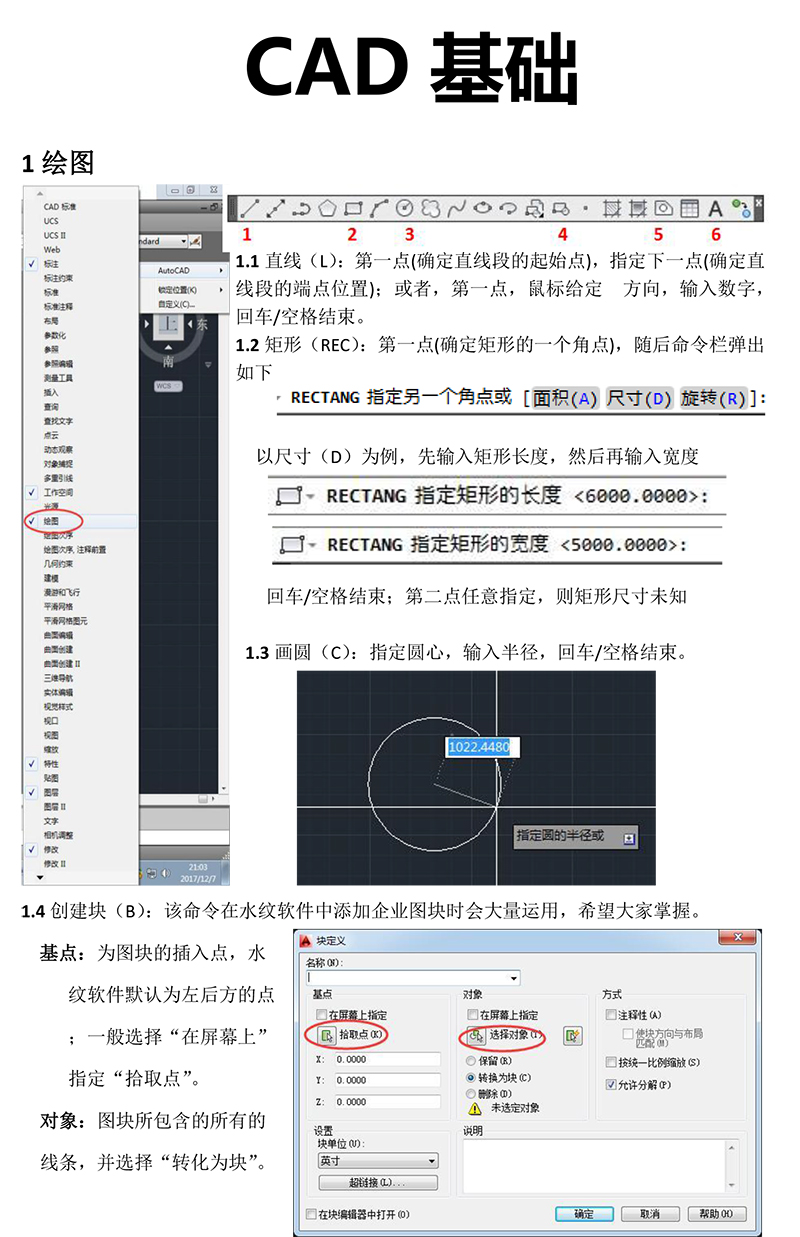Click the rectangle icon in length prompt
This screenshot has height=1237, width=800.
[287, 496]
